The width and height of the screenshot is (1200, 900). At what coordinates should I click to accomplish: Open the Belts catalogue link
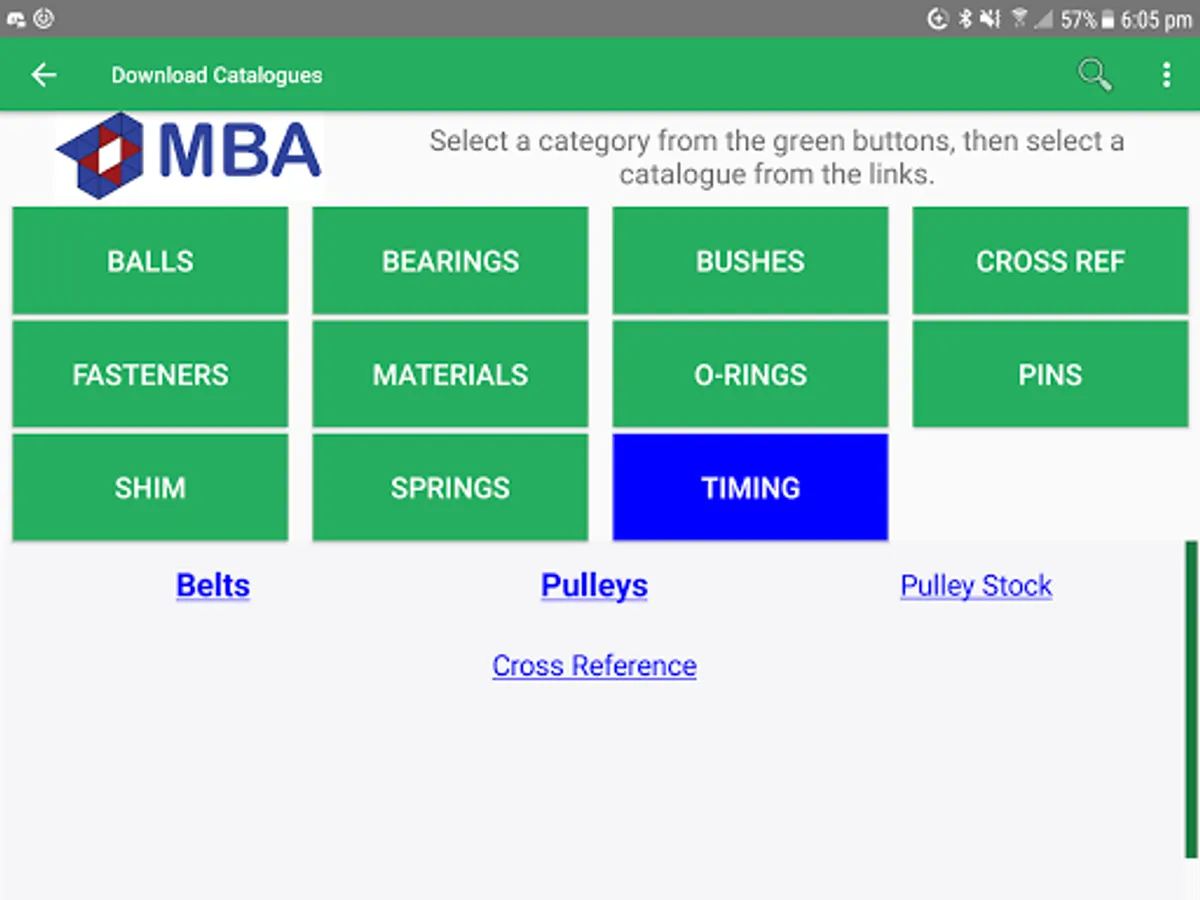coord(213,585)
